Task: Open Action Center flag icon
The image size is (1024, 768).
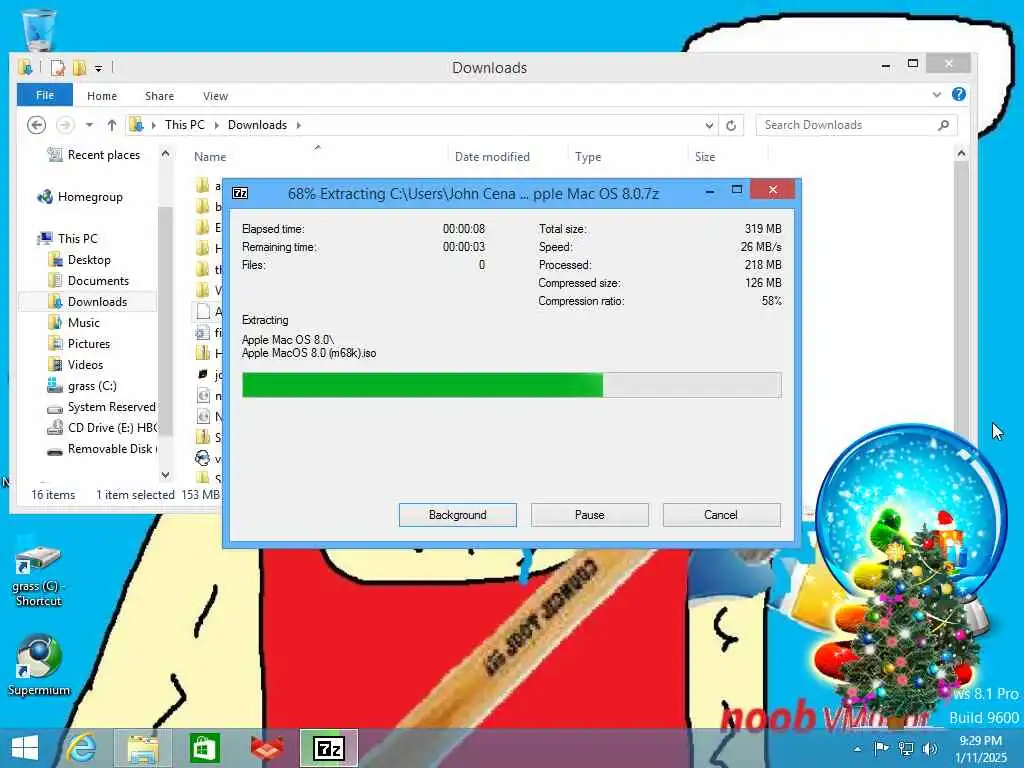Action: [881, 748]
